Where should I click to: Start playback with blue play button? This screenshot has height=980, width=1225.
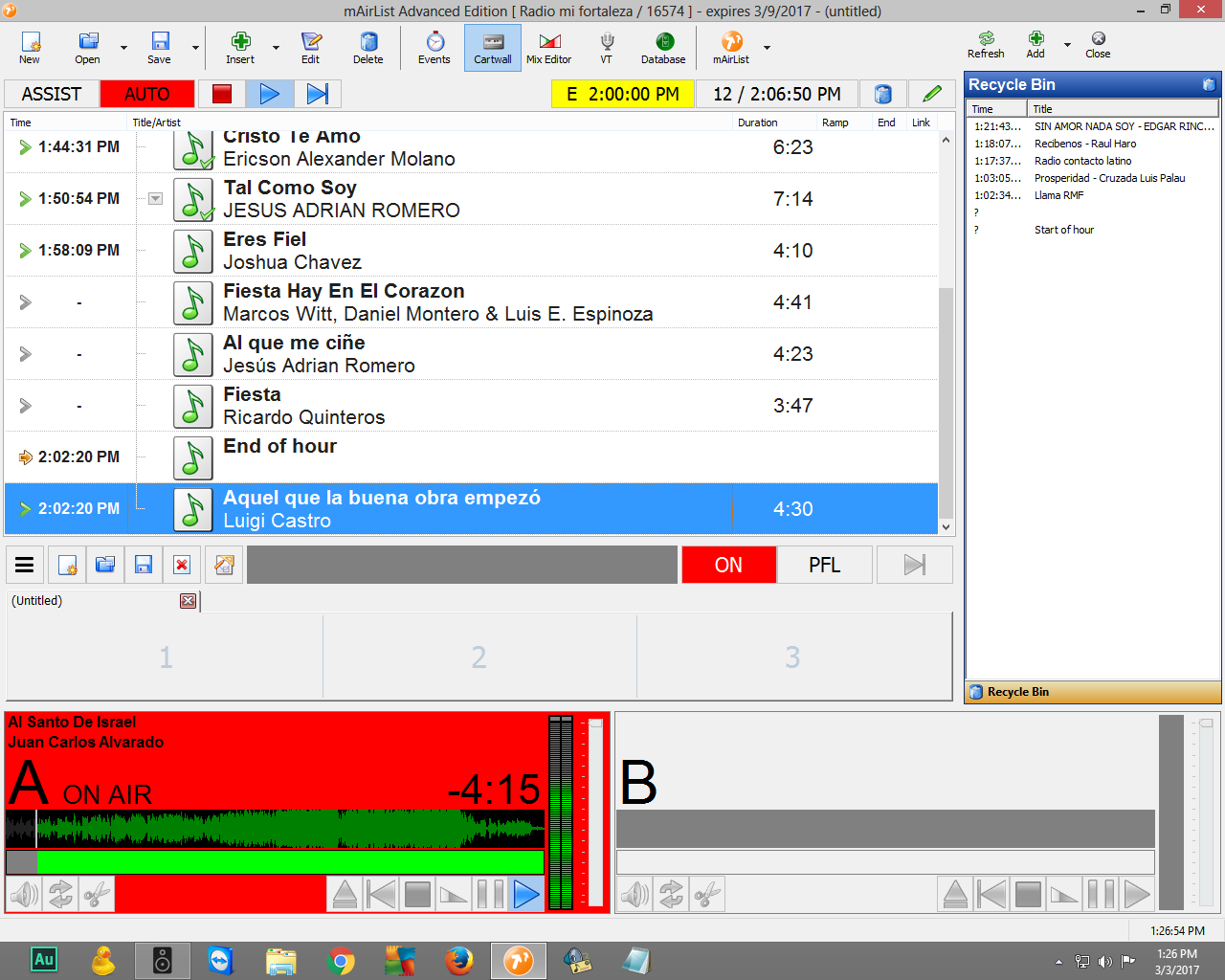point(270,94)
